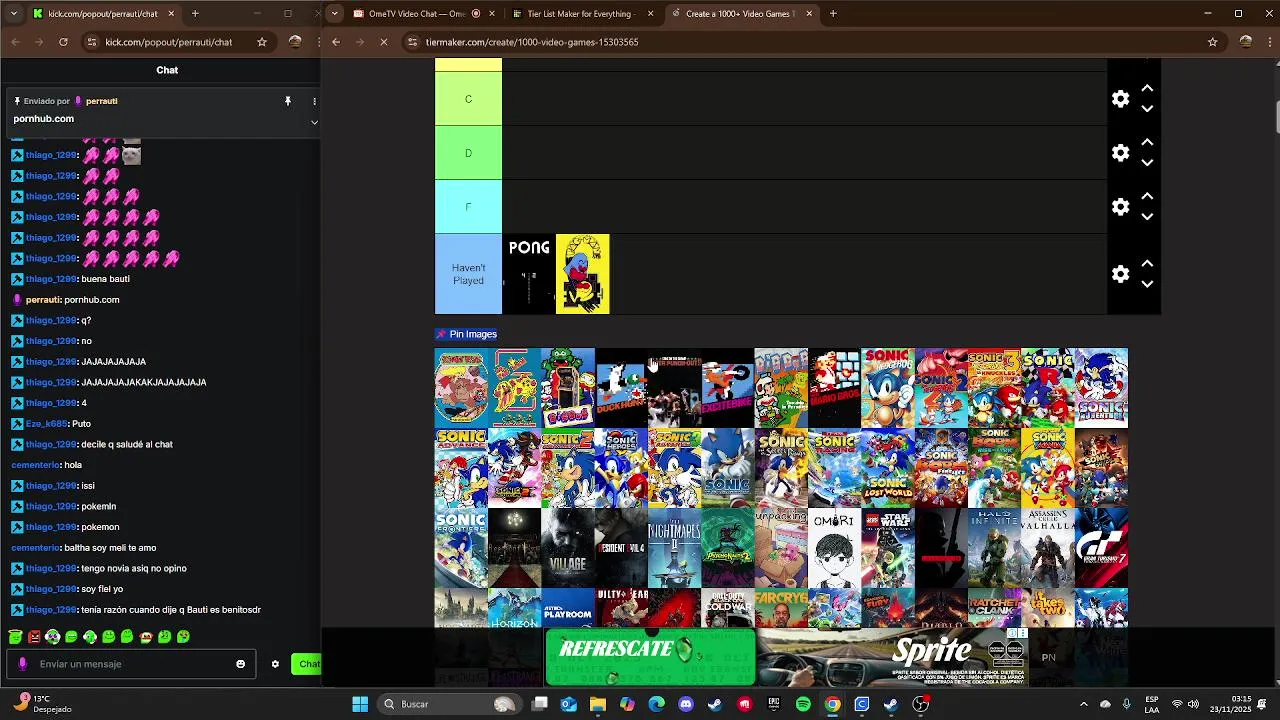Select the Gran Turismo 7 cover

click(x=1101, y=548)
